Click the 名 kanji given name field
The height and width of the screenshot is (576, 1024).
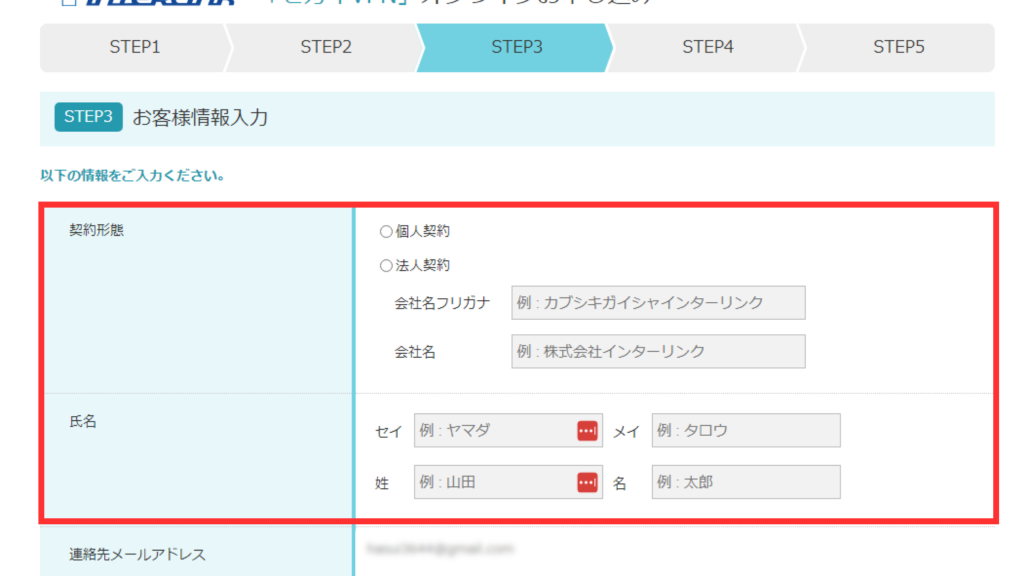tap(745, 483)
